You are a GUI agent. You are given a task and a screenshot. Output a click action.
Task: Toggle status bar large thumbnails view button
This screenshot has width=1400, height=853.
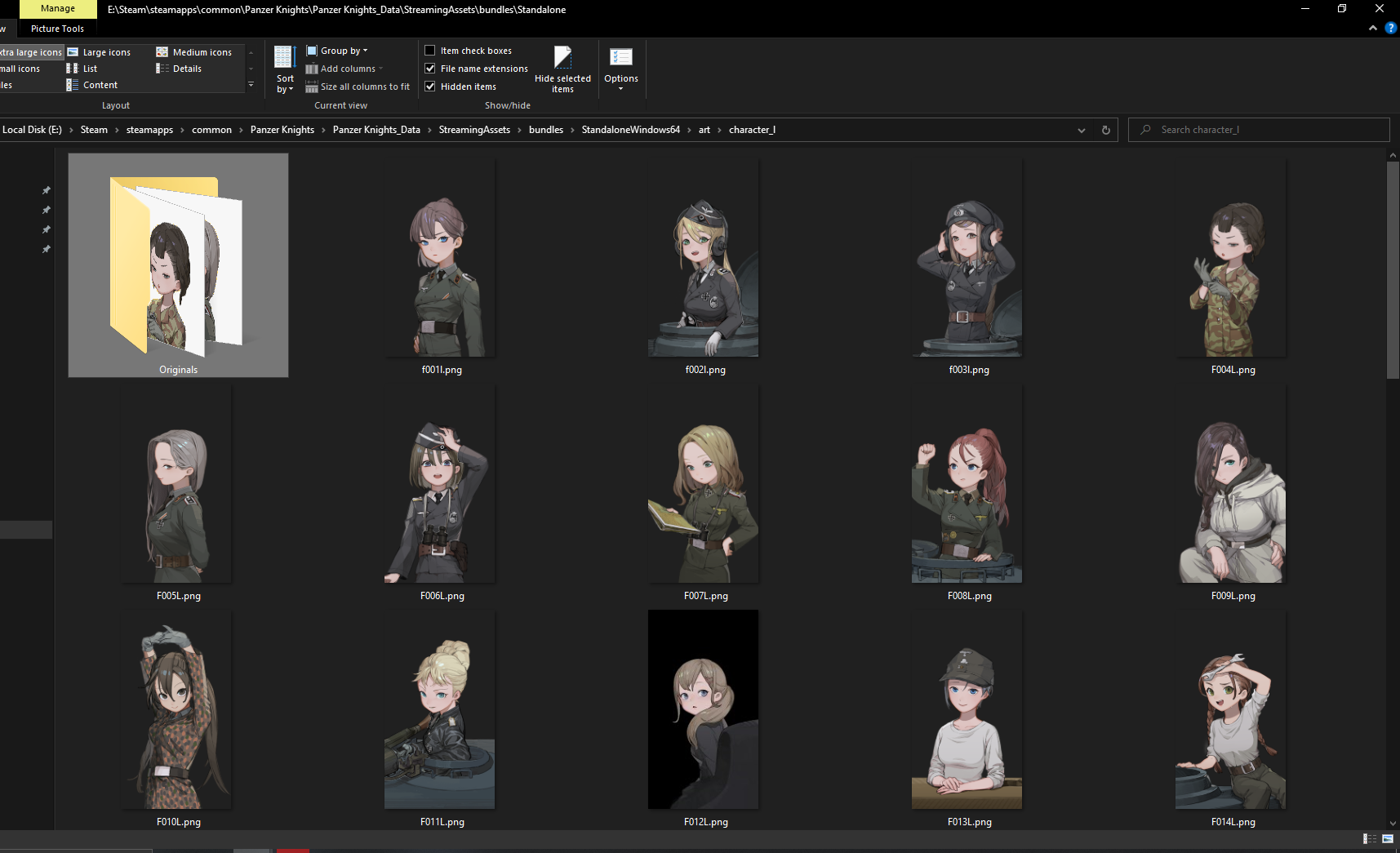[1388, 839]
